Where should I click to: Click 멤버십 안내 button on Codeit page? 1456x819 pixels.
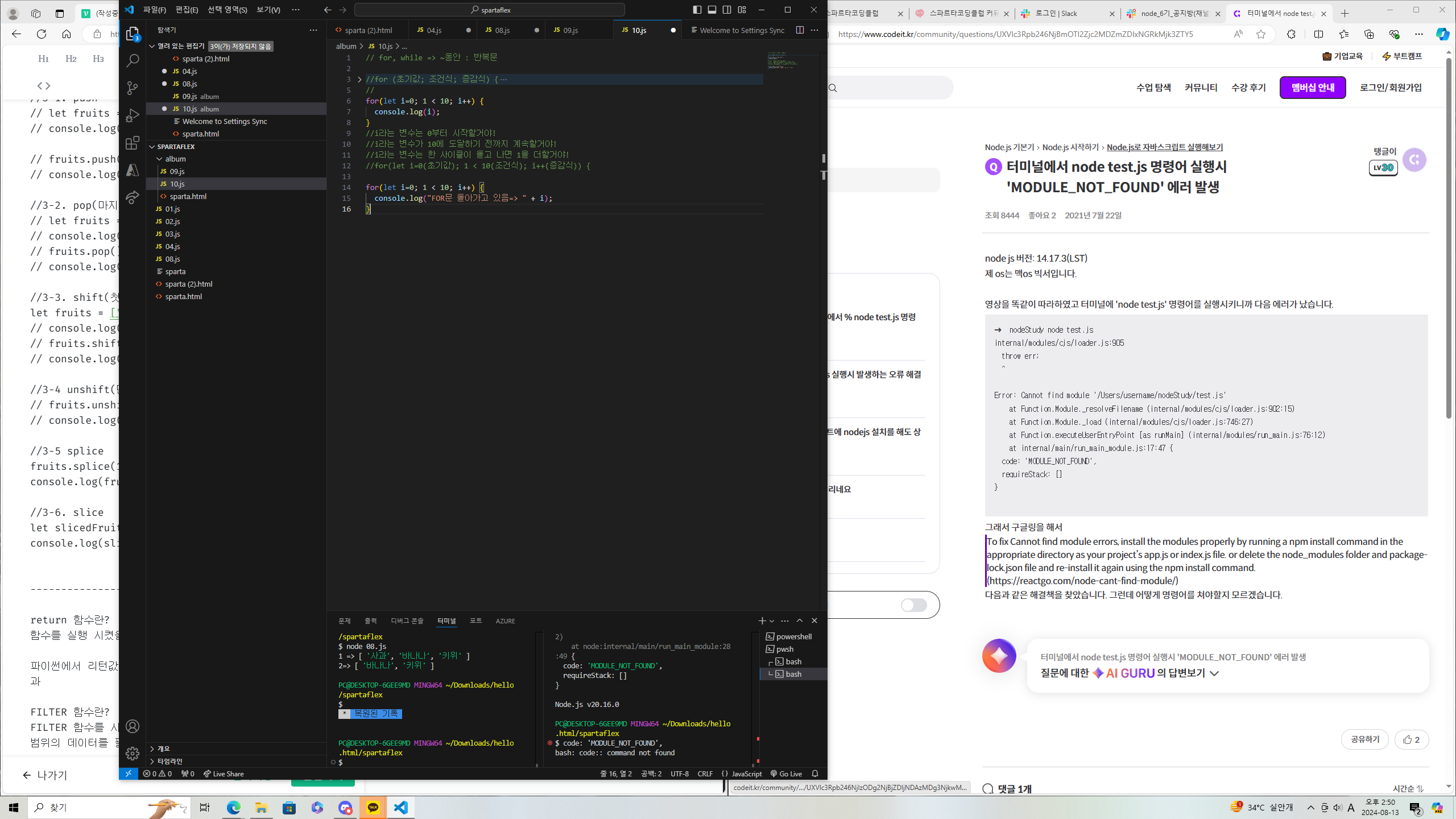[1313, 88]
